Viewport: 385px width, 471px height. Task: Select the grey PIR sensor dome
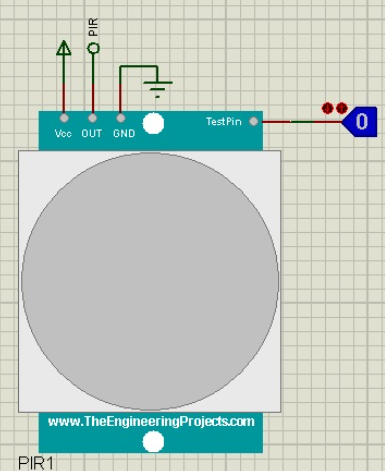pyautogui.click(x=150, y=281)
